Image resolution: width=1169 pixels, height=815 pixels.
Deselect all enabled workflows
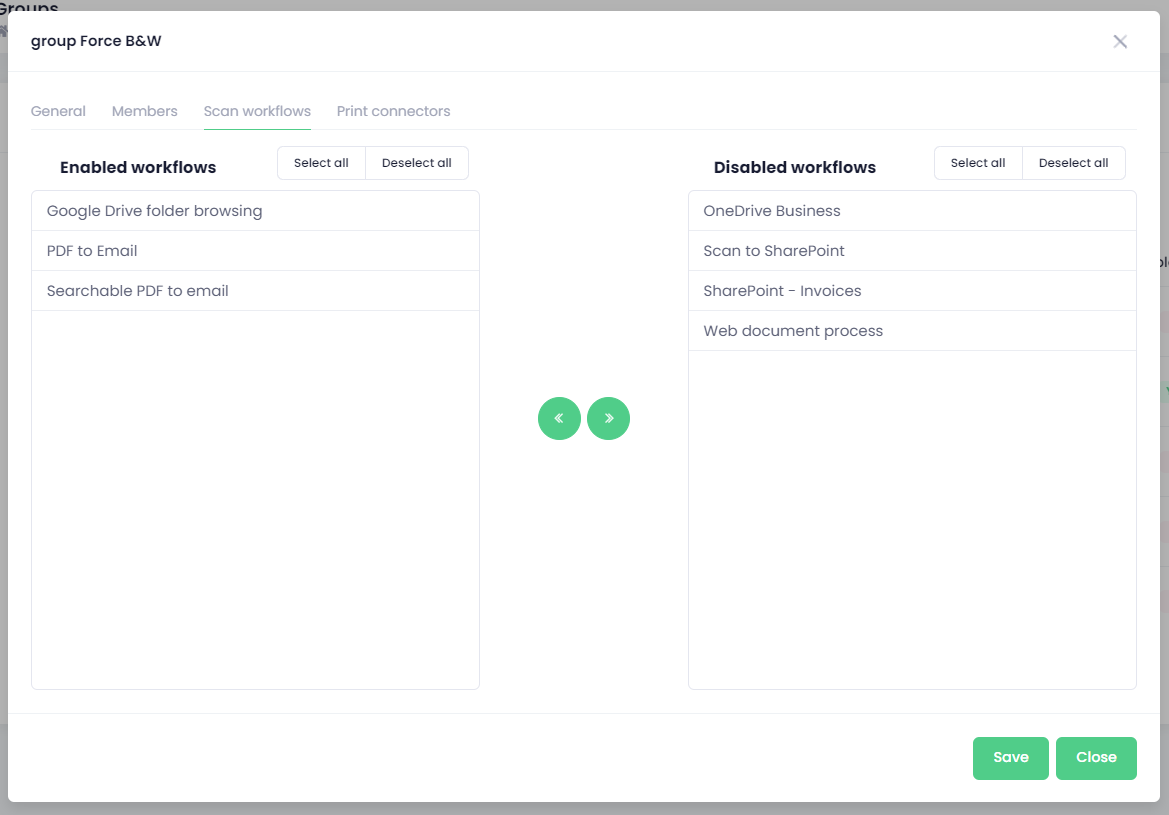[417, 163]
